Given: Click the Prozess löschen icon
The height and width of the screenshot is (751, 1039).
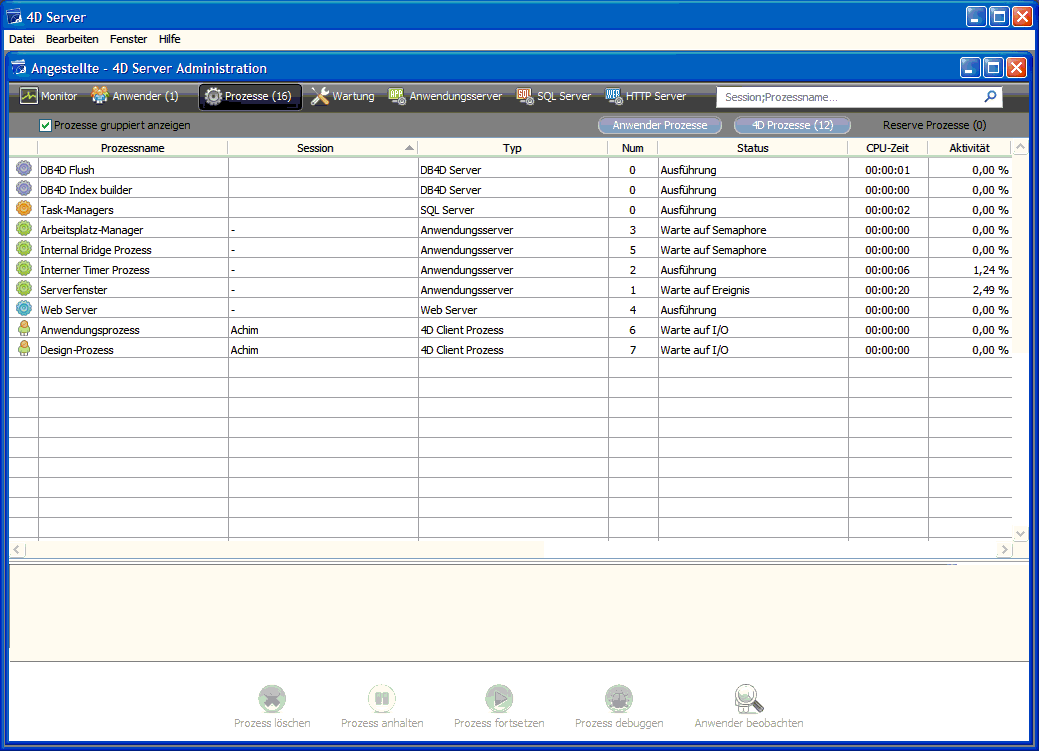Looking at the screenshot, I should (x=272, y=698).
